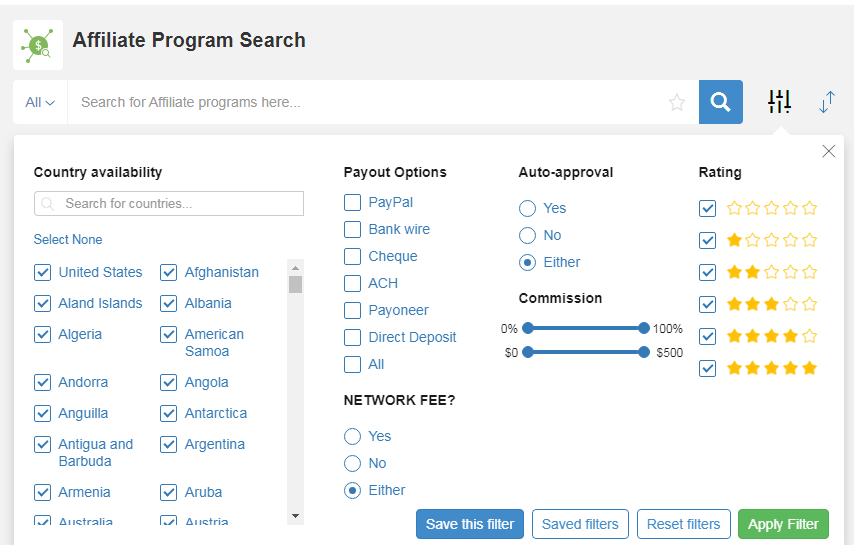Viewport: 854px width, 545px height.
Task: Click the favorite star in search bar
Action: click(677, 102)
